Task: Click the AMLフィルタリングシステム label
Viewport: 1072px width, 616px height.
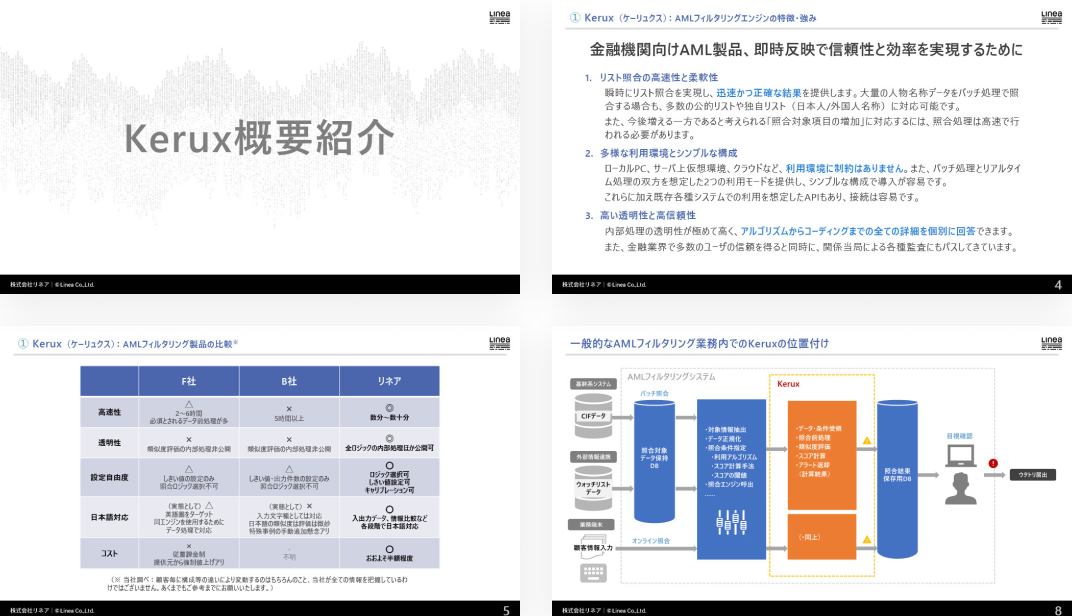Action: (671, 377)
